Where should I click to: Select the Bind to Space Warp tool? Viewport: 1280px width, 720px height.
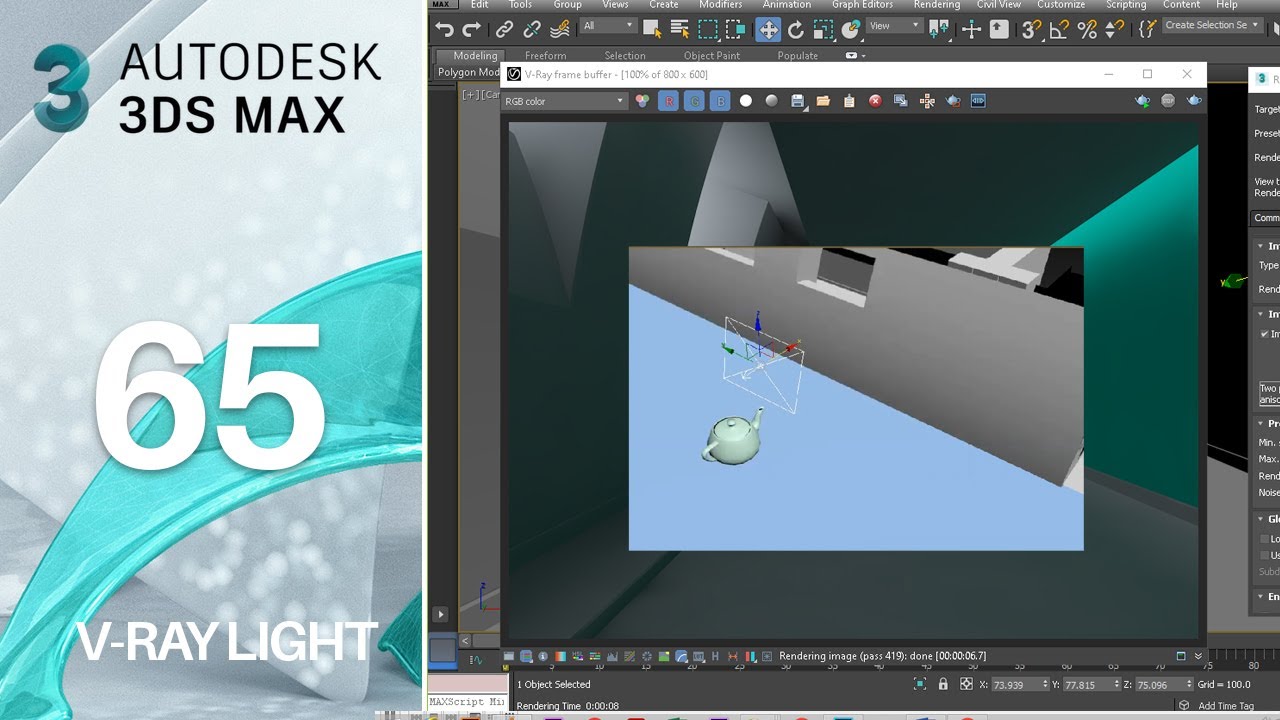click(x=560, y=29)
